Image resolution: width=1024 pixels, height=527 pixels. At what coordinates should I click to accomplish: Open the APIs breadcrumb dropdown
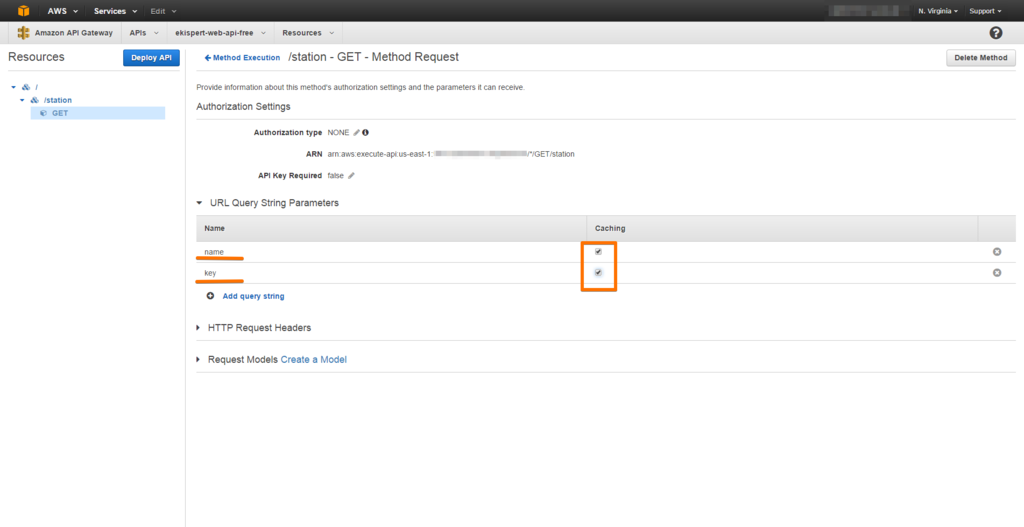[x=144, y=33]
